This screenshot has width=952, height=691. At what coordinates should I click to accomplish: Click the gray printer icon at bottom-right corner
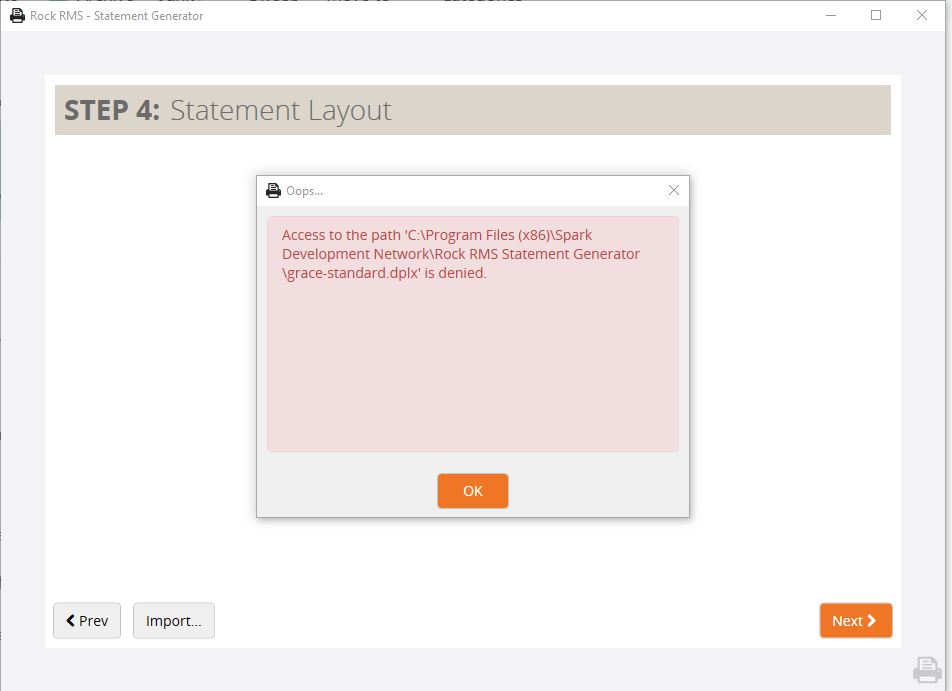tap(926, 669)
